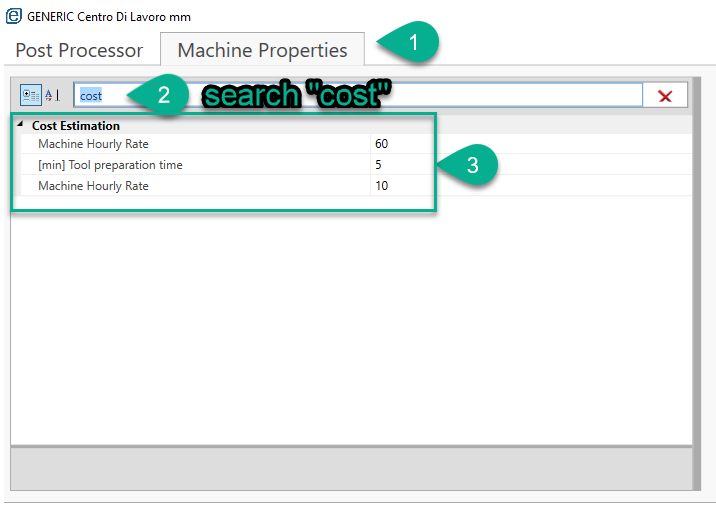This screenshot has width=716, height=521.
Task: Select the Tool preparation time property
Action: (x=110, y=165)
